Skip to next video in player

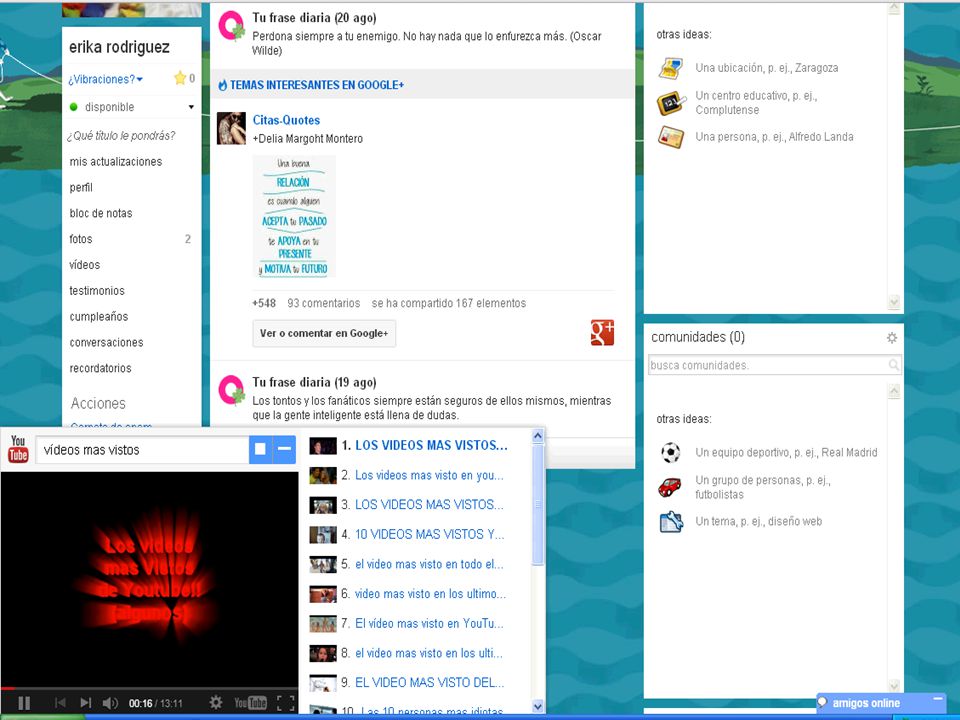point(86,703)
